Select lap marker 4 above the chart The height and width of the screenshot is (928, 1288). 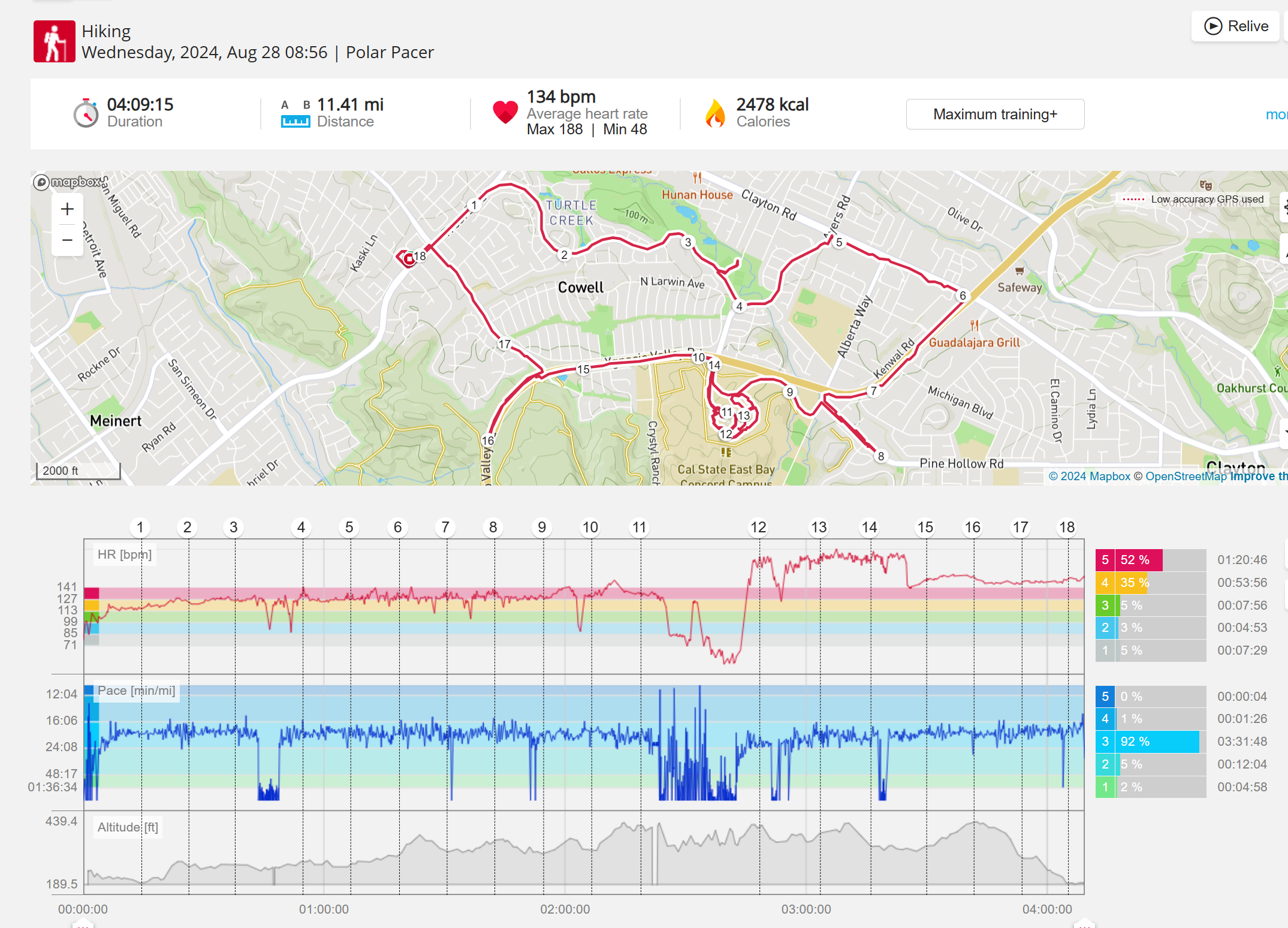(301, 528)
